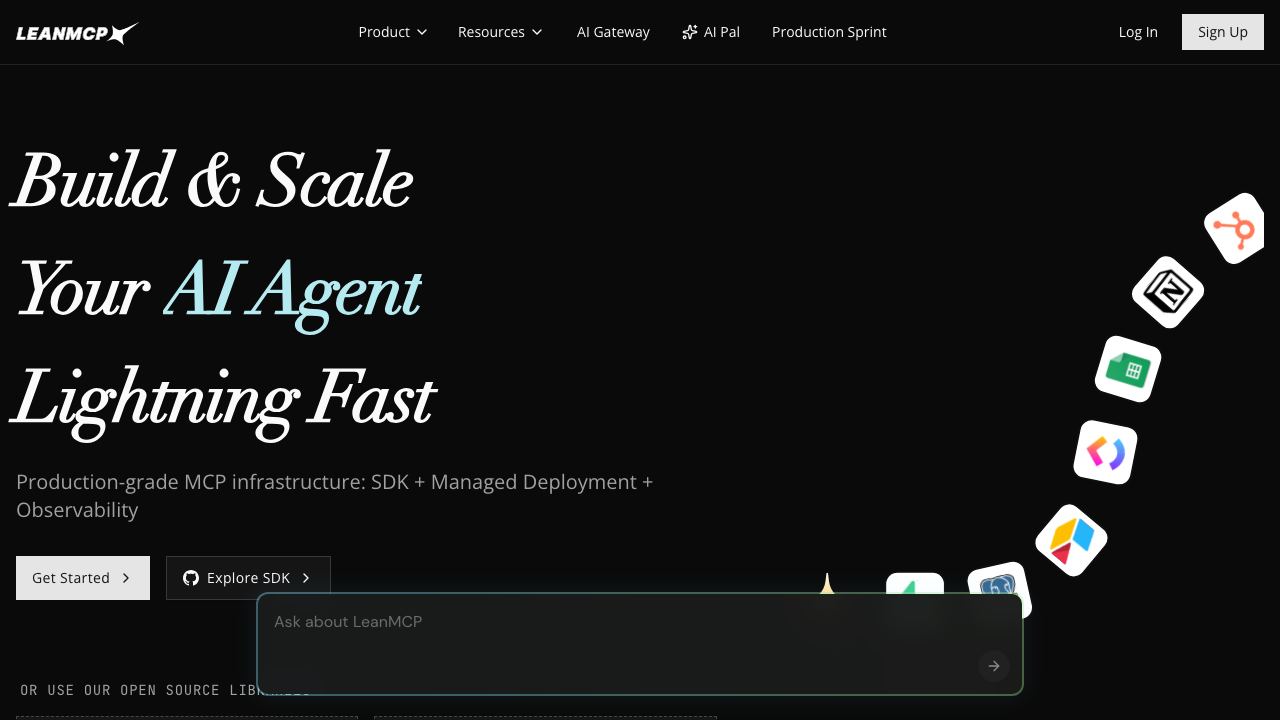Open Explore SDK GitHub button

pos(248,578)
